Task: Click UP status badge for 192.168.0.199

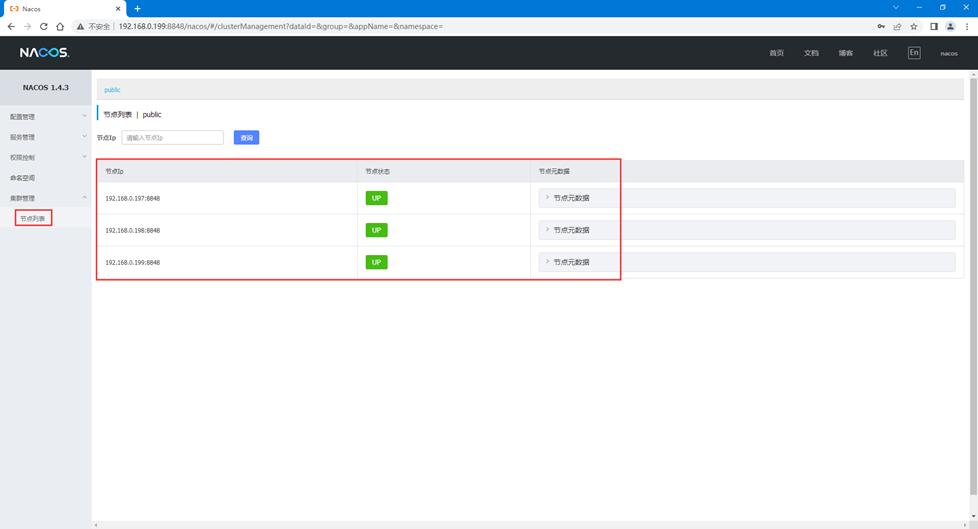Action: click(x=376, y=262)
